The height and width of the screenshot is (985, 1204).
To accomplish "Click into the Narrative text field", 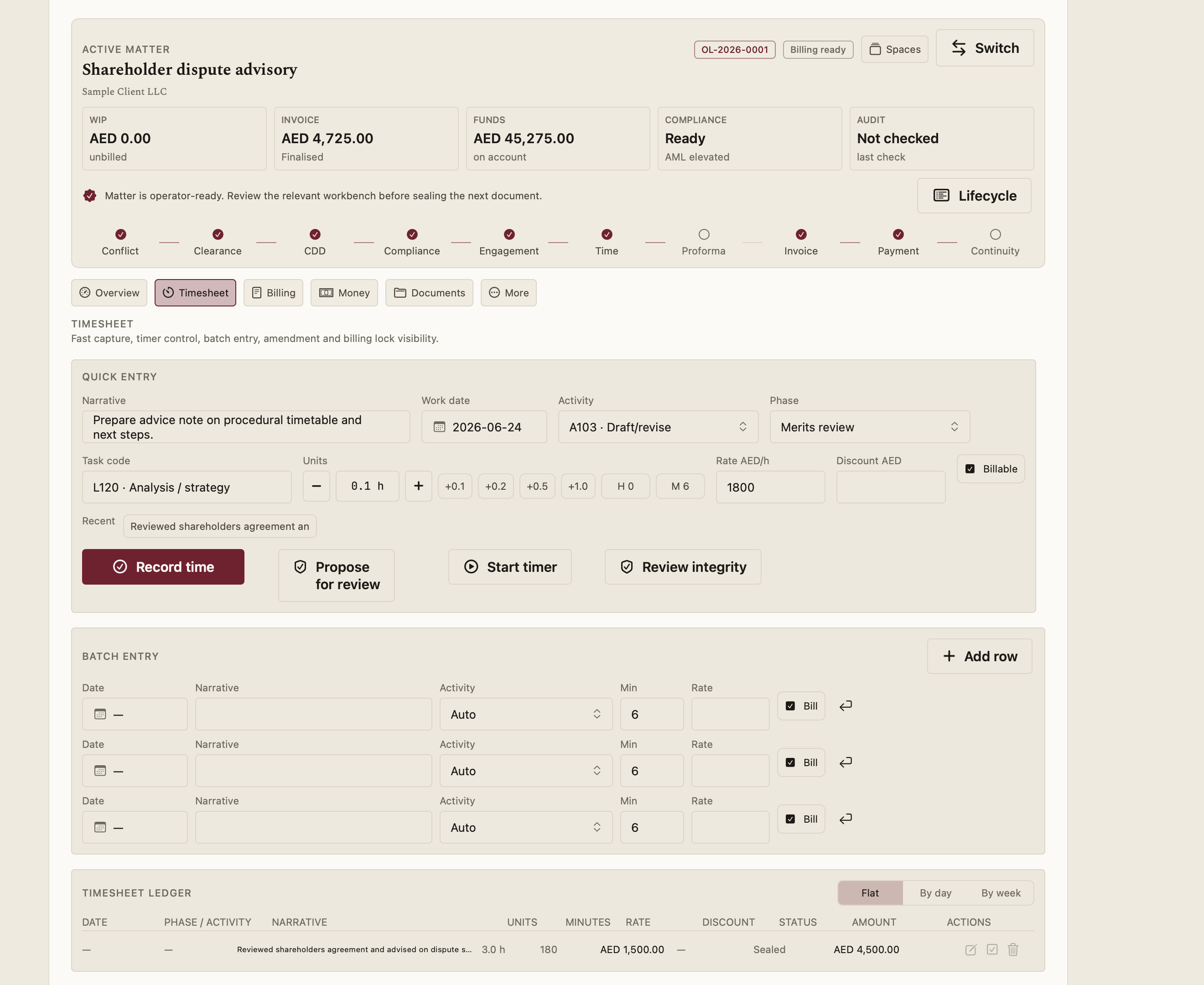I will click(x=246, y=427).
